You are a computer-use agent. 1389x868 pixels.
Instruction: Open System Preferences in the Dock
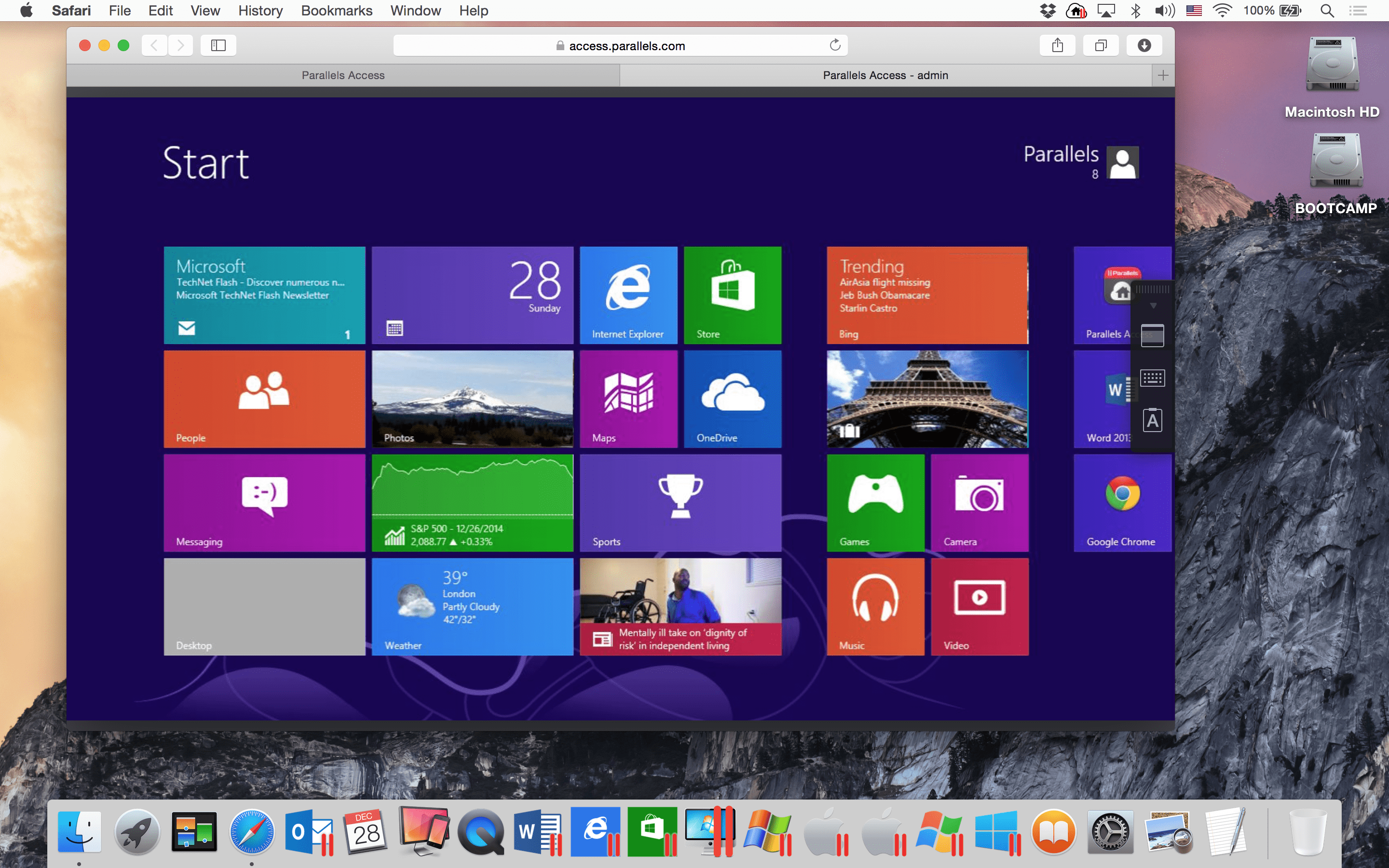pos(1110,832)
